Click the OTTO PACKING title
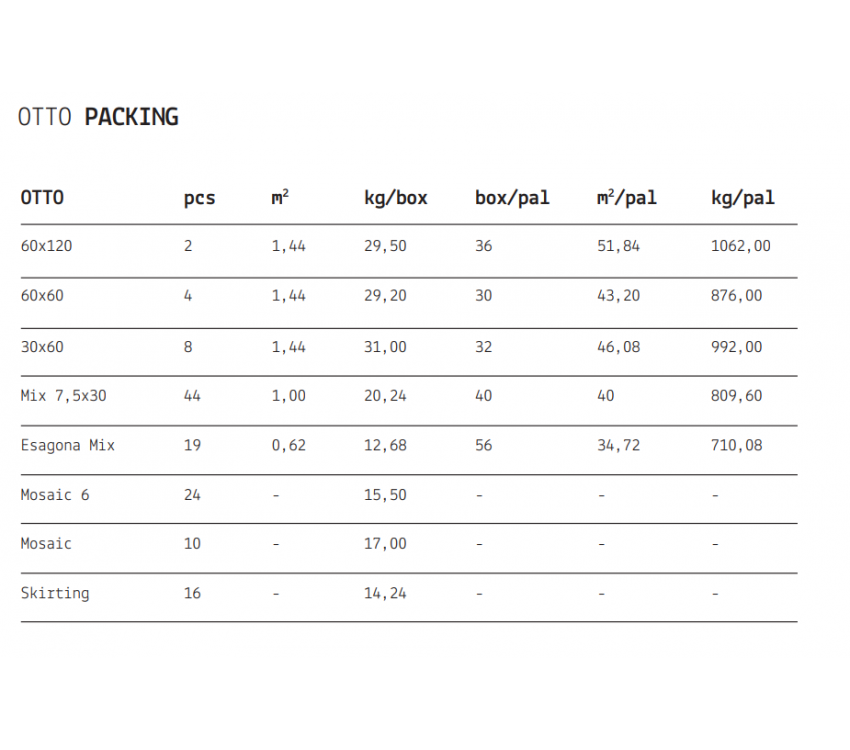850x750 pixels. pyautogui.click(x=98, y=117)
